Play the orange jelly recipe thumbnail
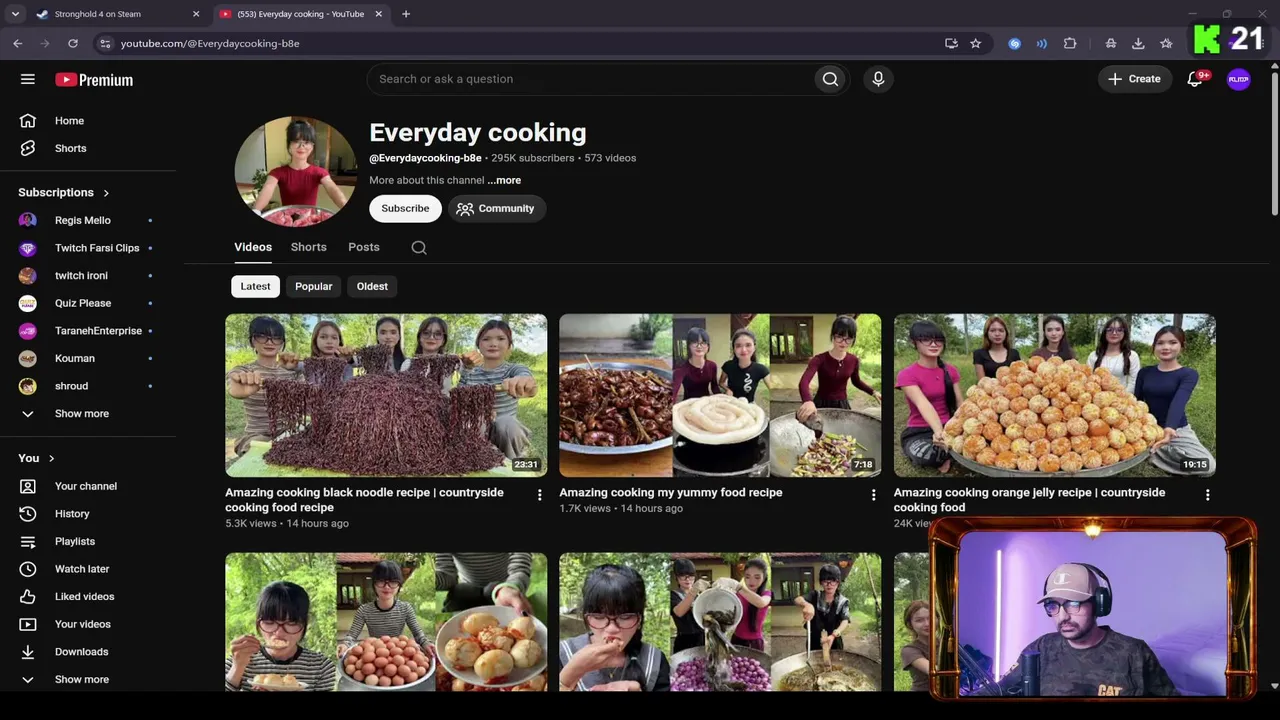This screenshot has width=1280, height=720. [1054, 395]
